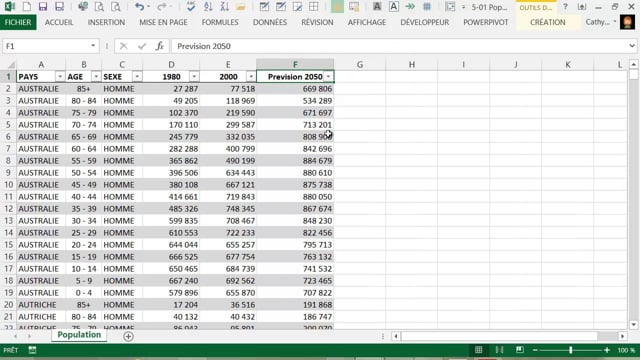The width and height of the screenshot is (640, 360).
Task: Select row 10 header
Action: [x=8, y=185]
